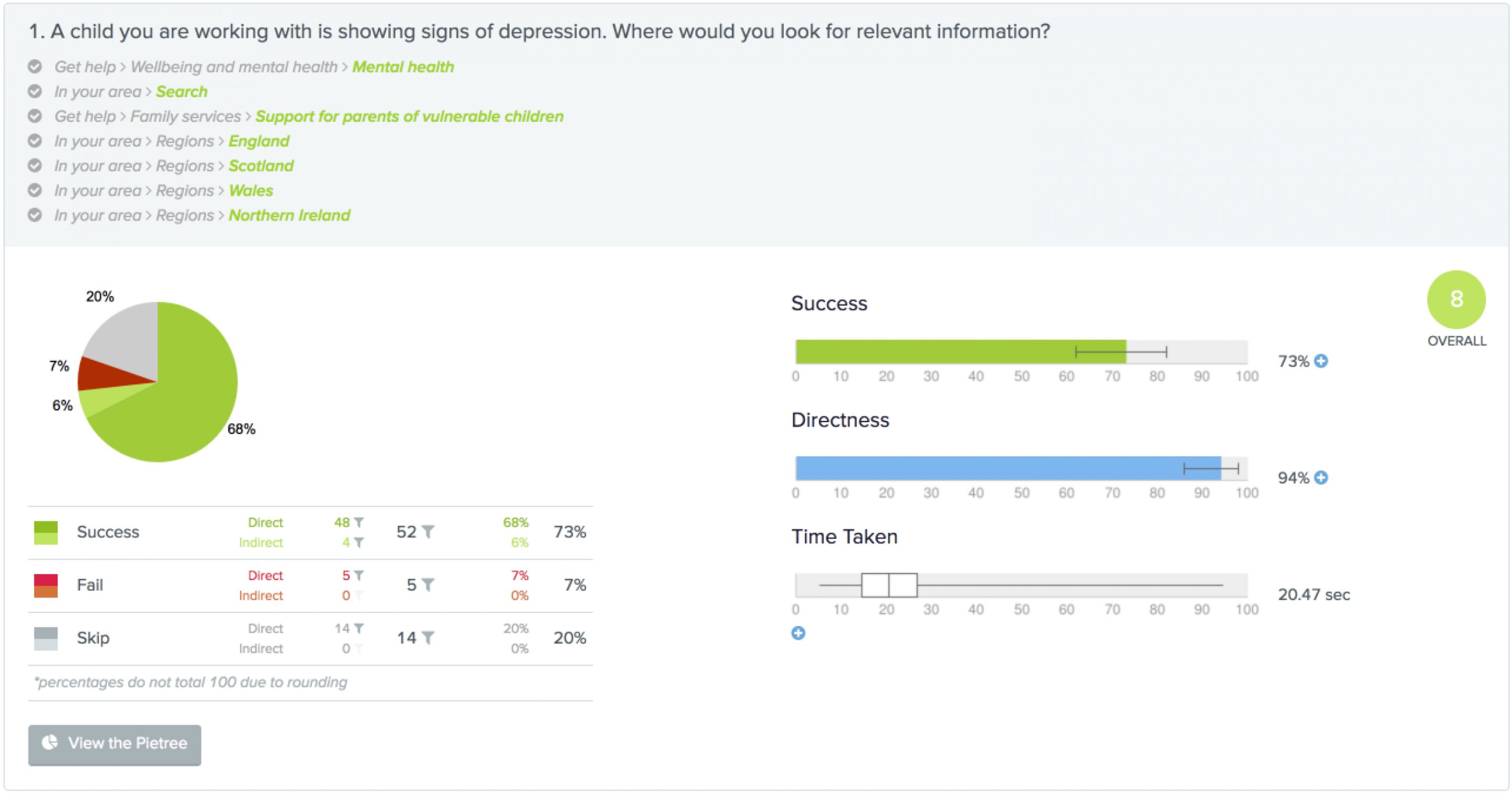Click View the Pietree button
This screenshot has height=794, width=1512.
[114, 744]
